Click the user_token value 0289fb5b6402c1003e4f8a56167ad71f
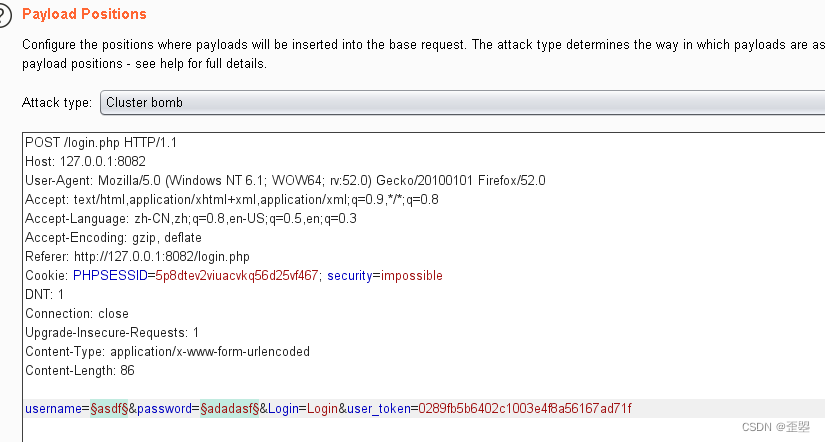Viewport: 825px width, 442px height. click(x=525, y=408)
